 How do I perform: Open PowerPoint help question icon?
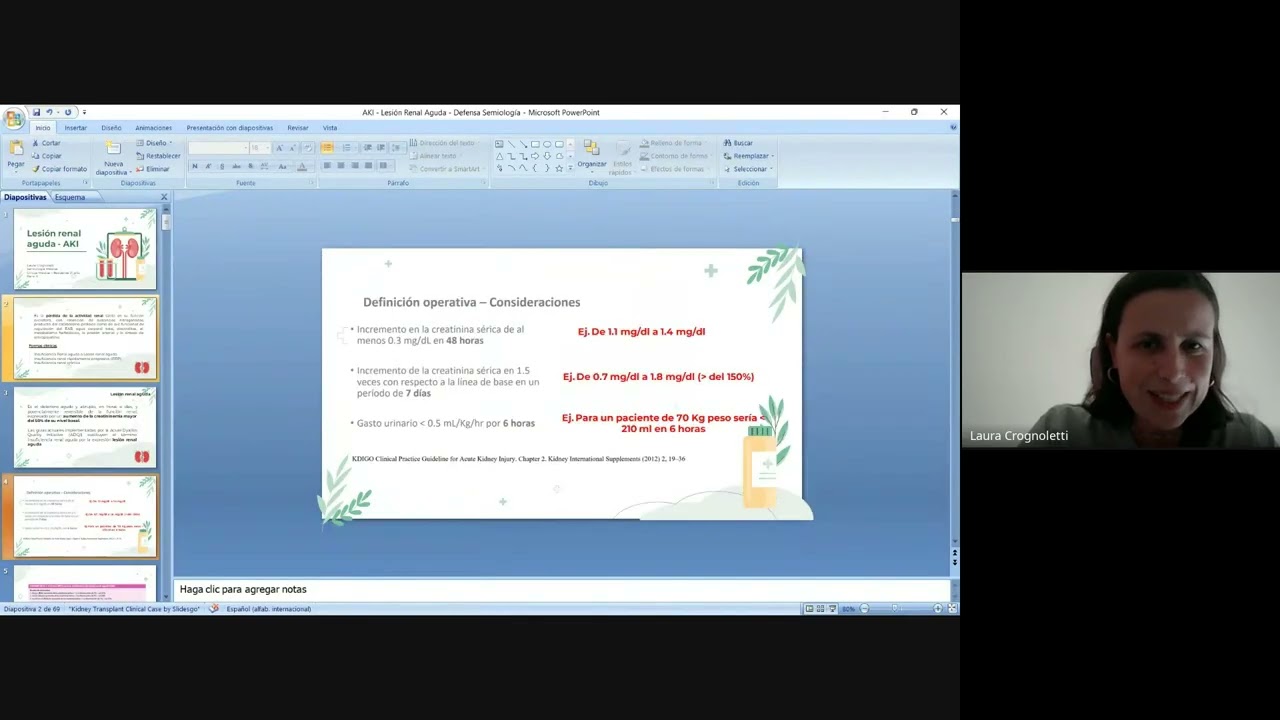click(953, 128)
